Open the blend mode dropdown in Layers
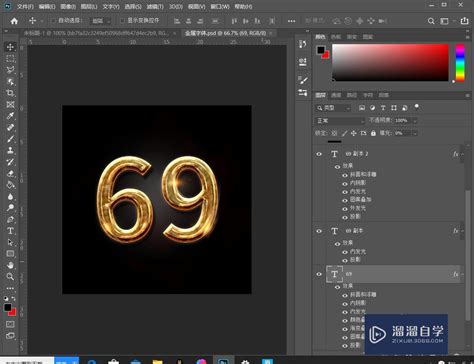 coord(340,121)
